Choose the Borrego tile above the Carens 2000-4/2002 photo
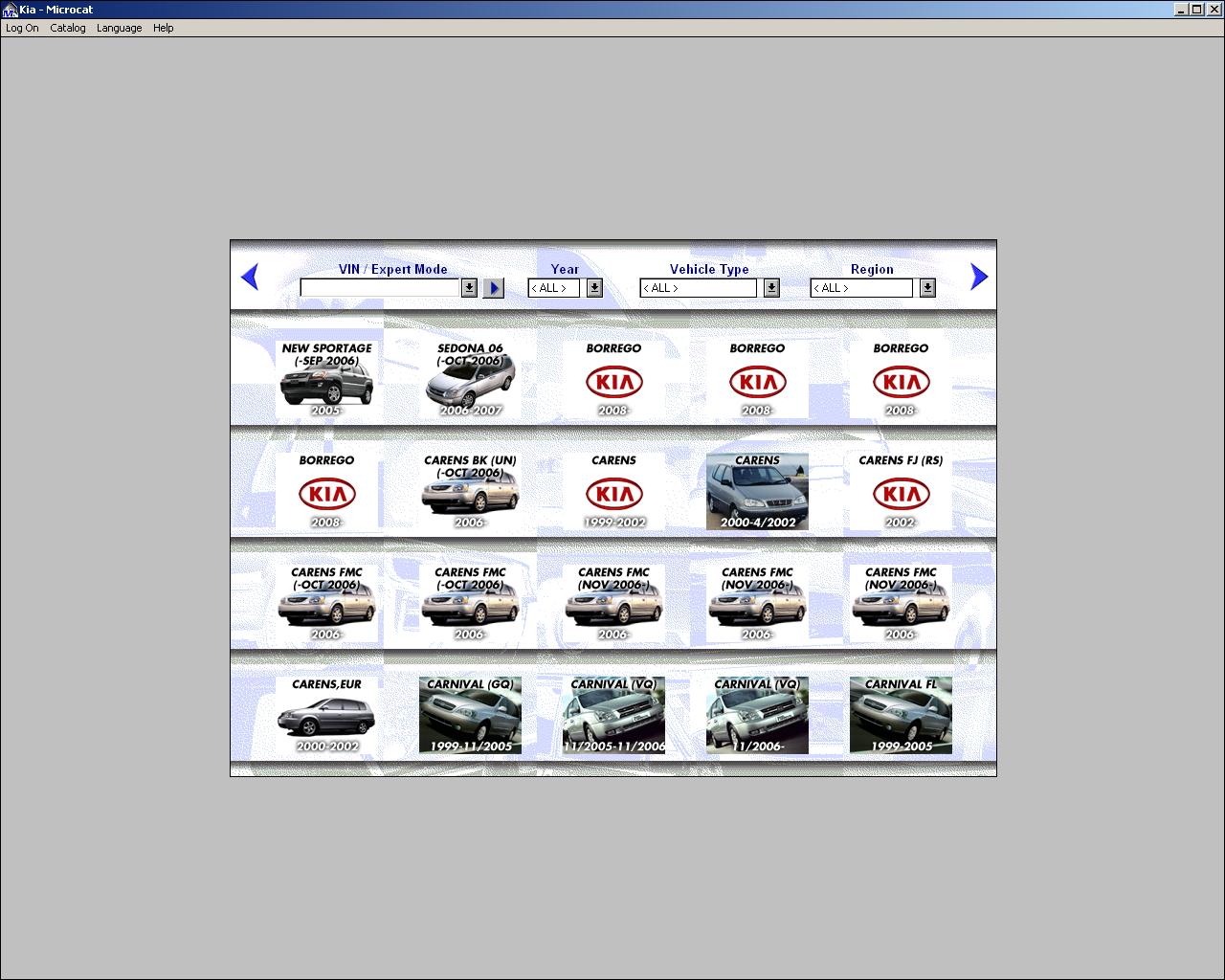The height and width of the screenshot is (980, 1225). coord(757,379)
